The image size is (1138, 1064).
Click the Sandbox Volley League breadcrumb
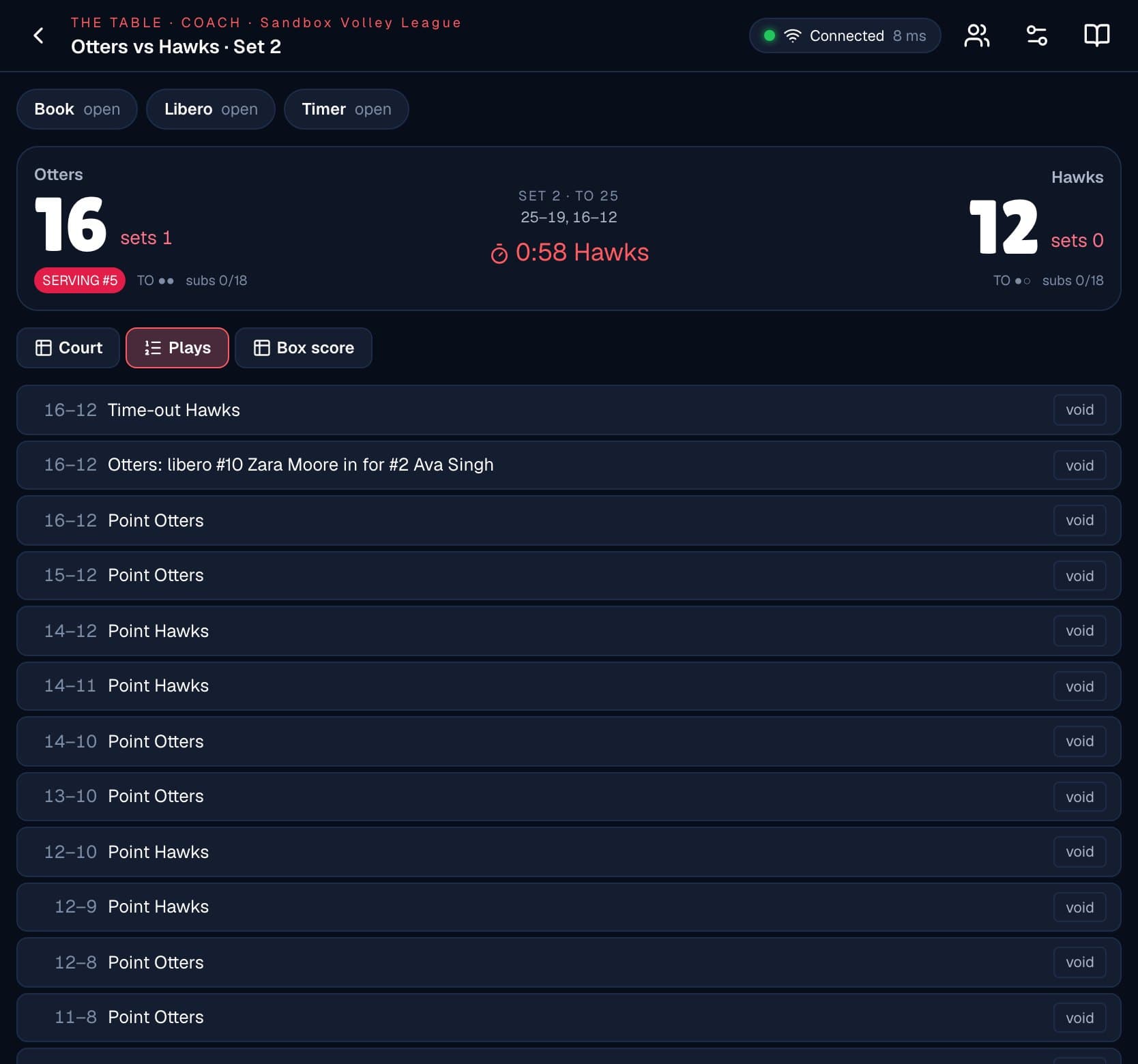pyautogui.click(x=361, y=23)
